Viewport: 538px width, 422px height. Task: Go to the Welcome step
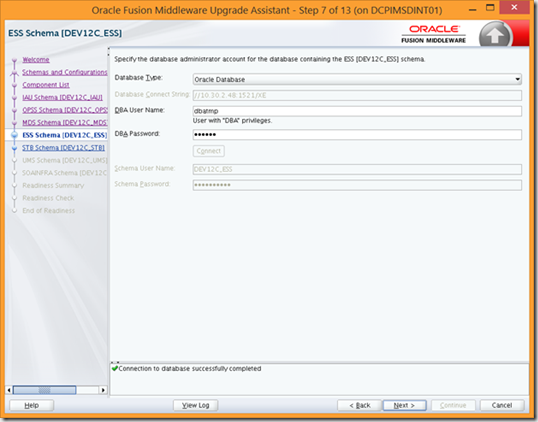36,60
